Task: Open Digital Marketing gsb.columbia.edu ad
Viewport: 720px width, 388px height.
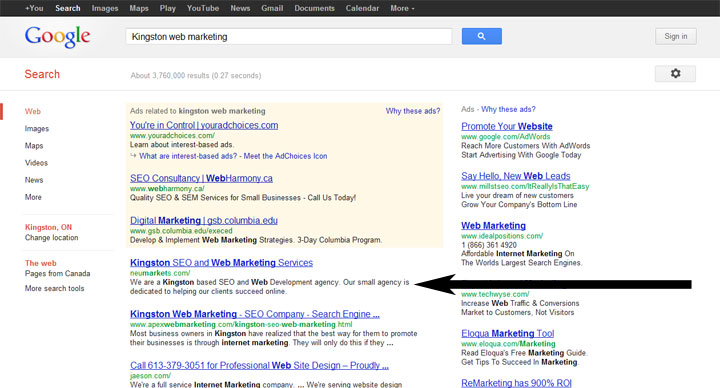Action: click(204, 220)
